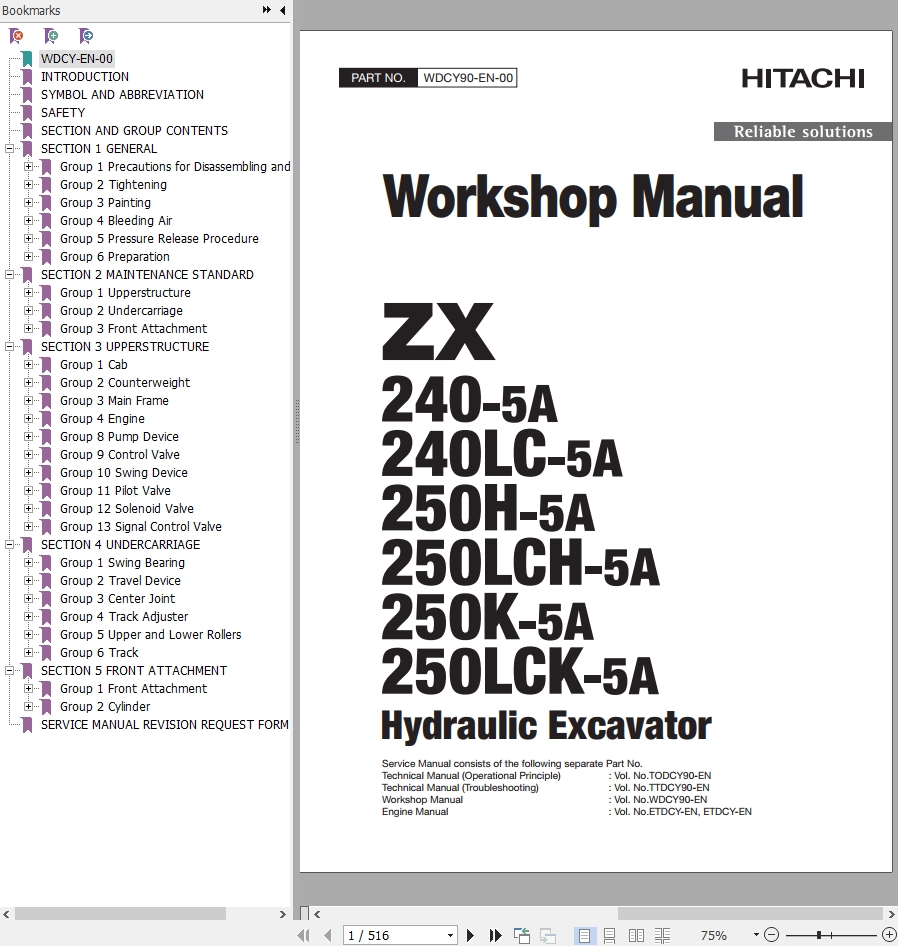Go to the previous page

click(328, 936)
